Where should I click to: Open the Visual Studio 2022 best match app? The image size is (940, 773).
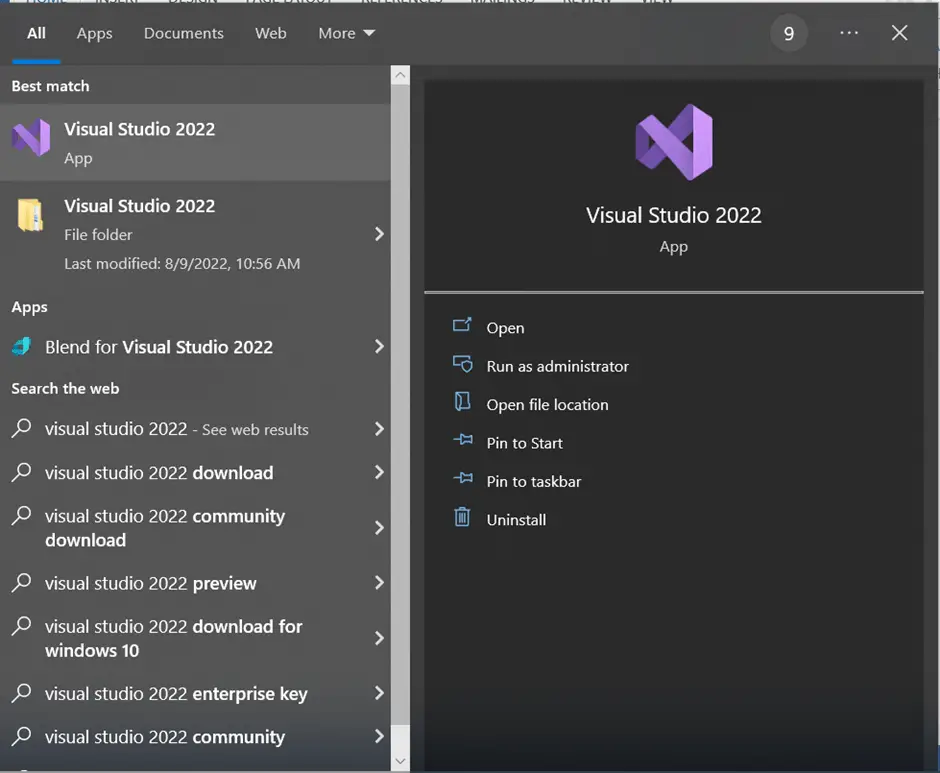pyautogui.click(x=195, y=143)
